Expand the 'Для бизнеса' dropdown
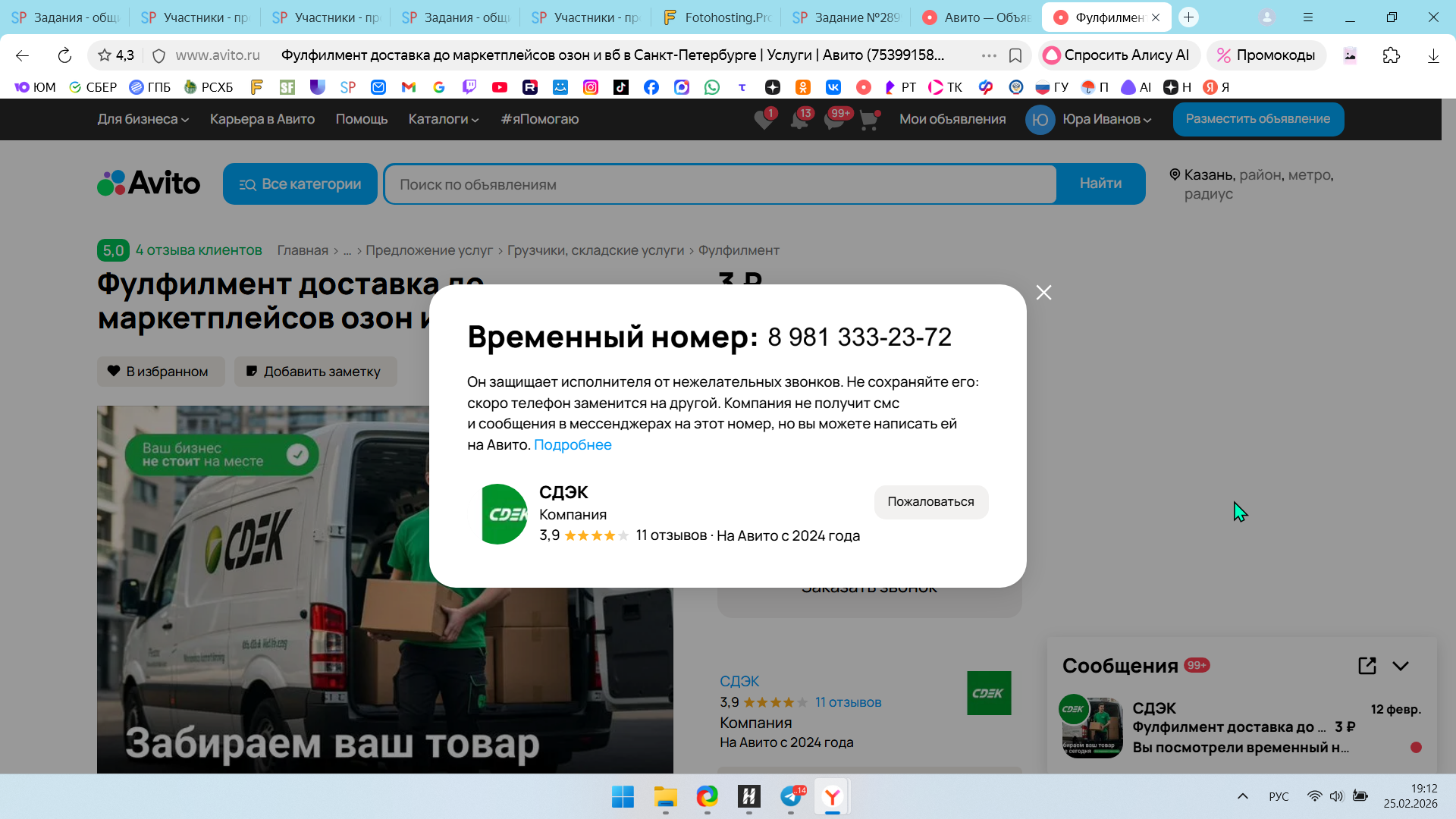 [143, 119]
